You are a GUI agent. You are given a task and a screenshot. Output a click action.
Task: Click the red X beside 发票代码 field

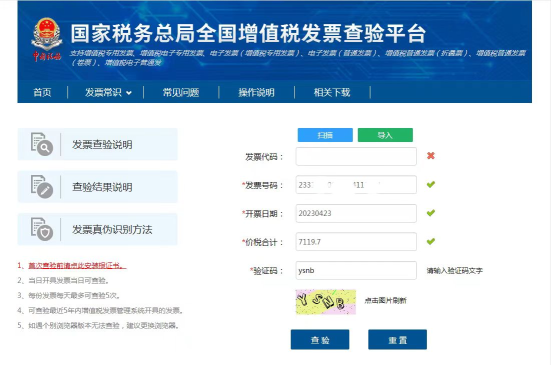(x=430, y=156)
